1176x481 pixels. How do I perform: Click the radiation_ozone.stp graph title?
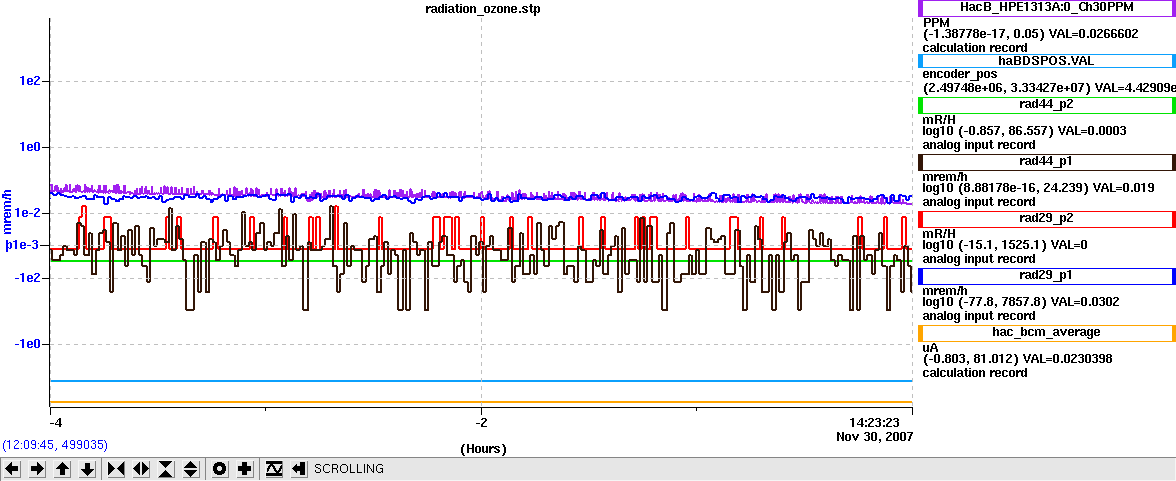pyautogui.click(x=482, y=9)
